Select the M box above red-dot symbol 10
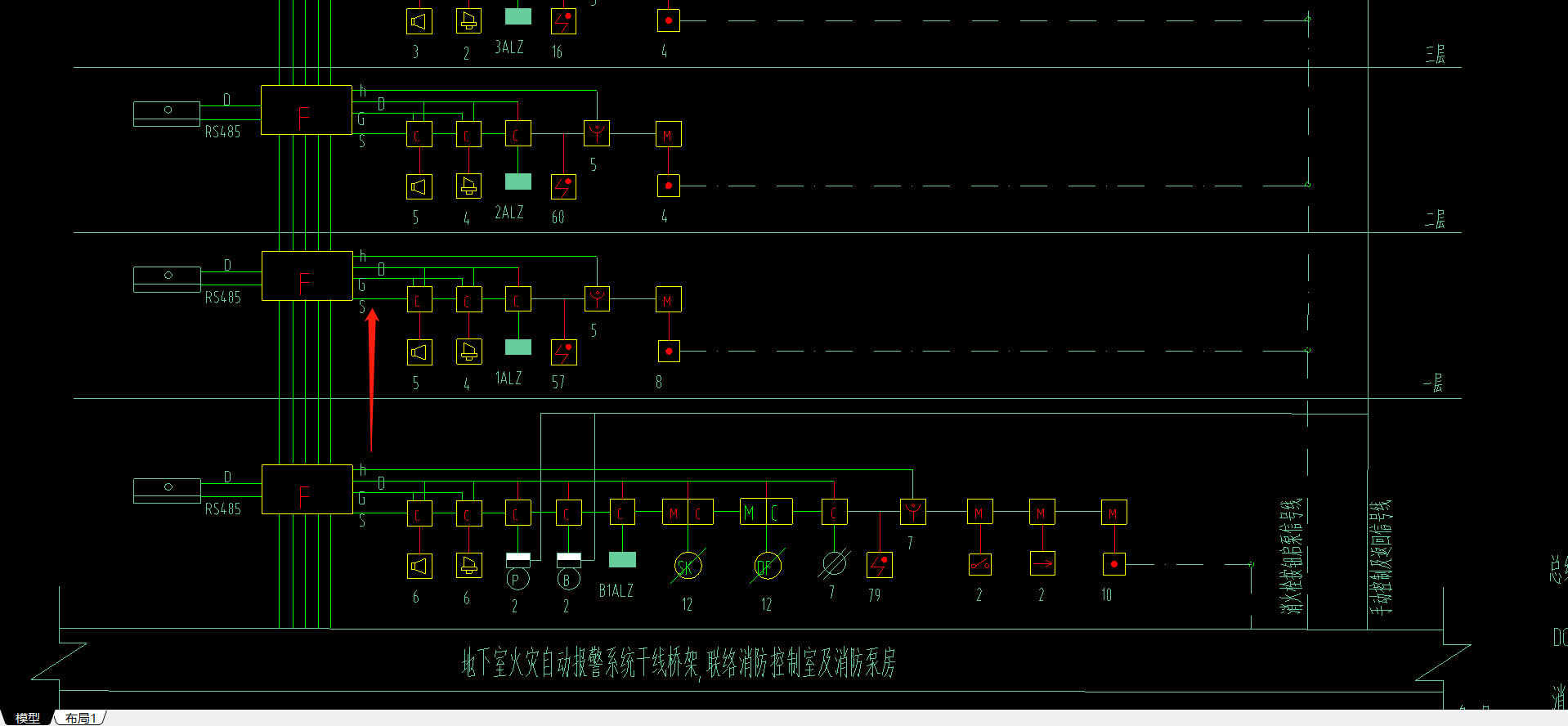Viewport: 1568px width, 726px height. tap(1113, 512)
